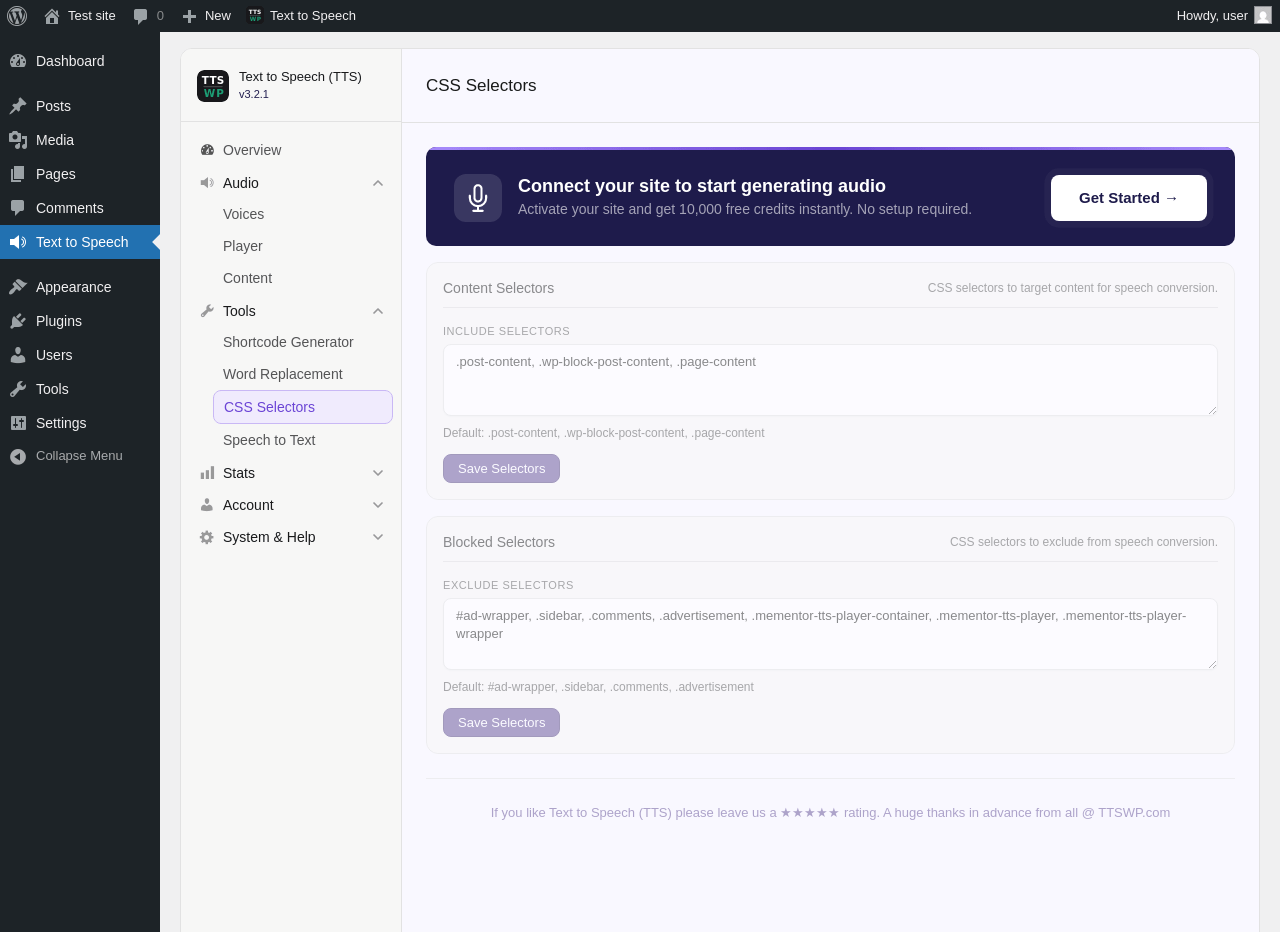This screenshot has height=932, width=1280.
Task: Click the microphone icon in banner
Action: [x=478, y=198]
